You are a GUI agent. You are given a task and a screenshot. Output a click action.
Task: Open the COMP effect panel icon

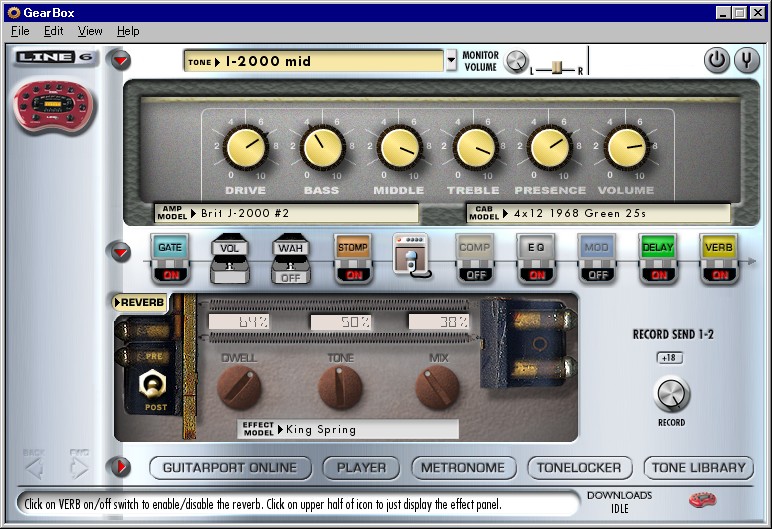point(475,247)
